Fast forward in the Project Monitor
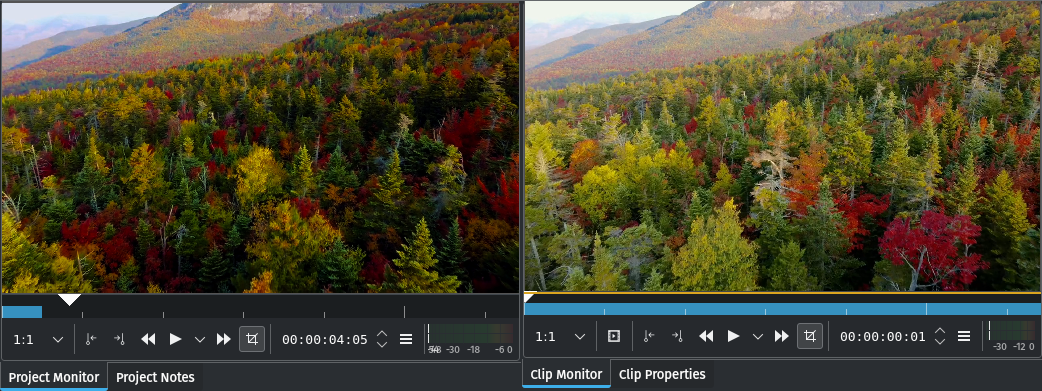Viewport: 1042px width, 391px height. click(x=224, y=339)
